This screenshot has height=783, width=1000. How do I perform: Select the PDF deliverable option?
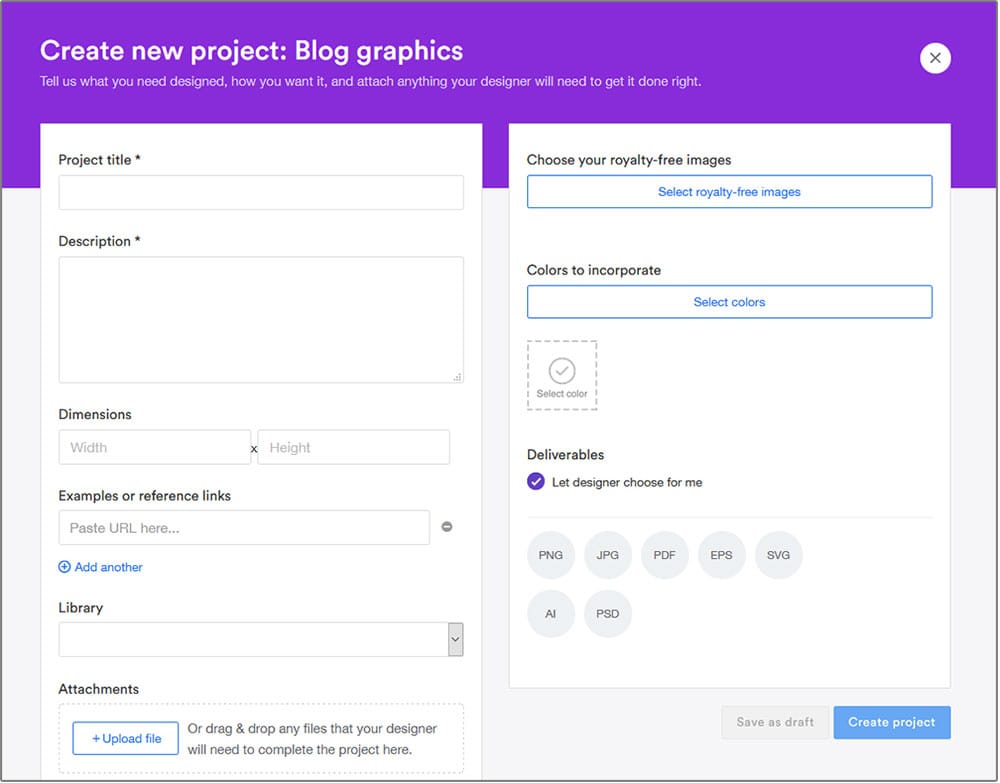click(x=665, y=555)
